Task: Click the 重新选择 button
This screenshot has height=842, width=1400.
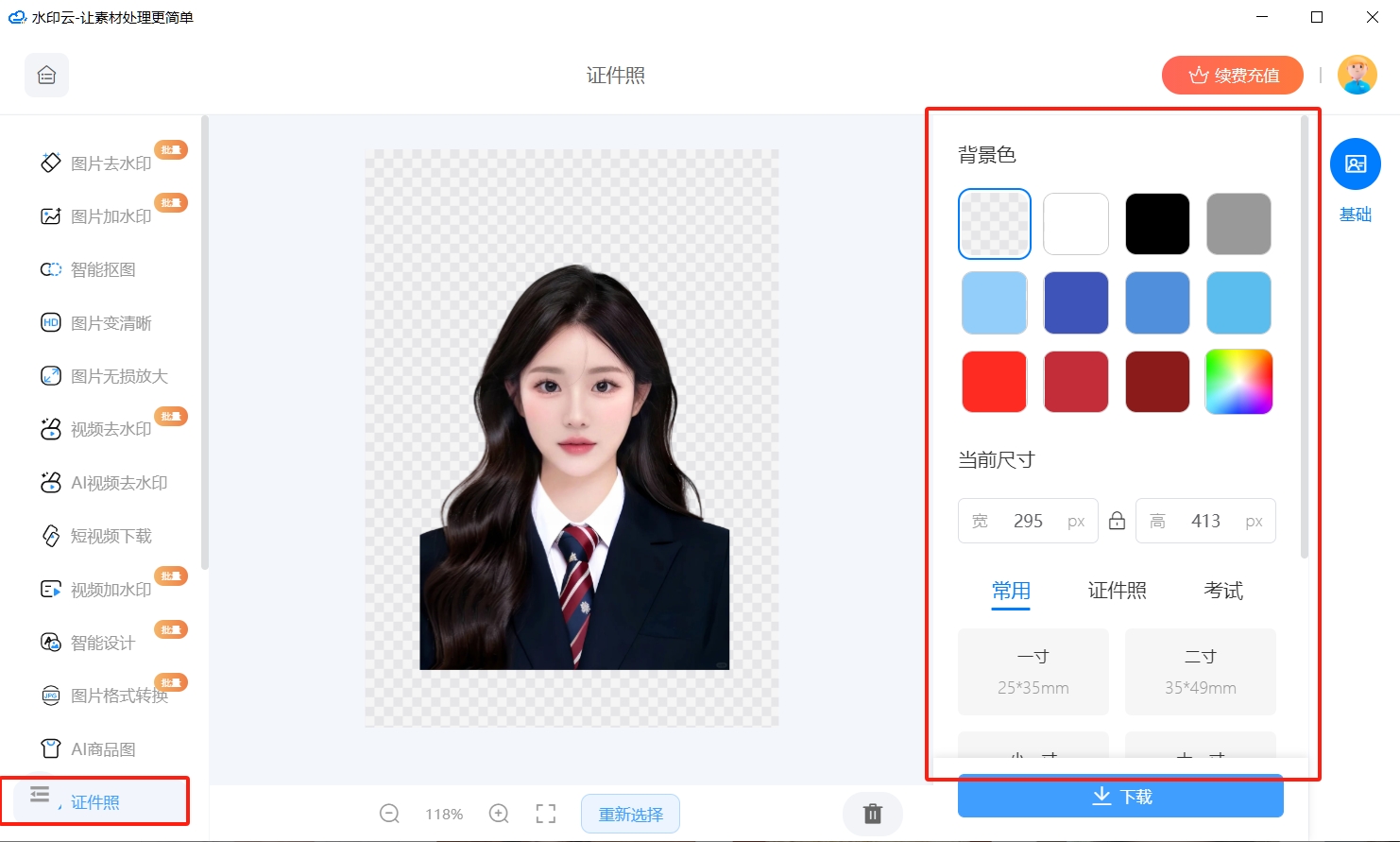Action: (630, 814)
